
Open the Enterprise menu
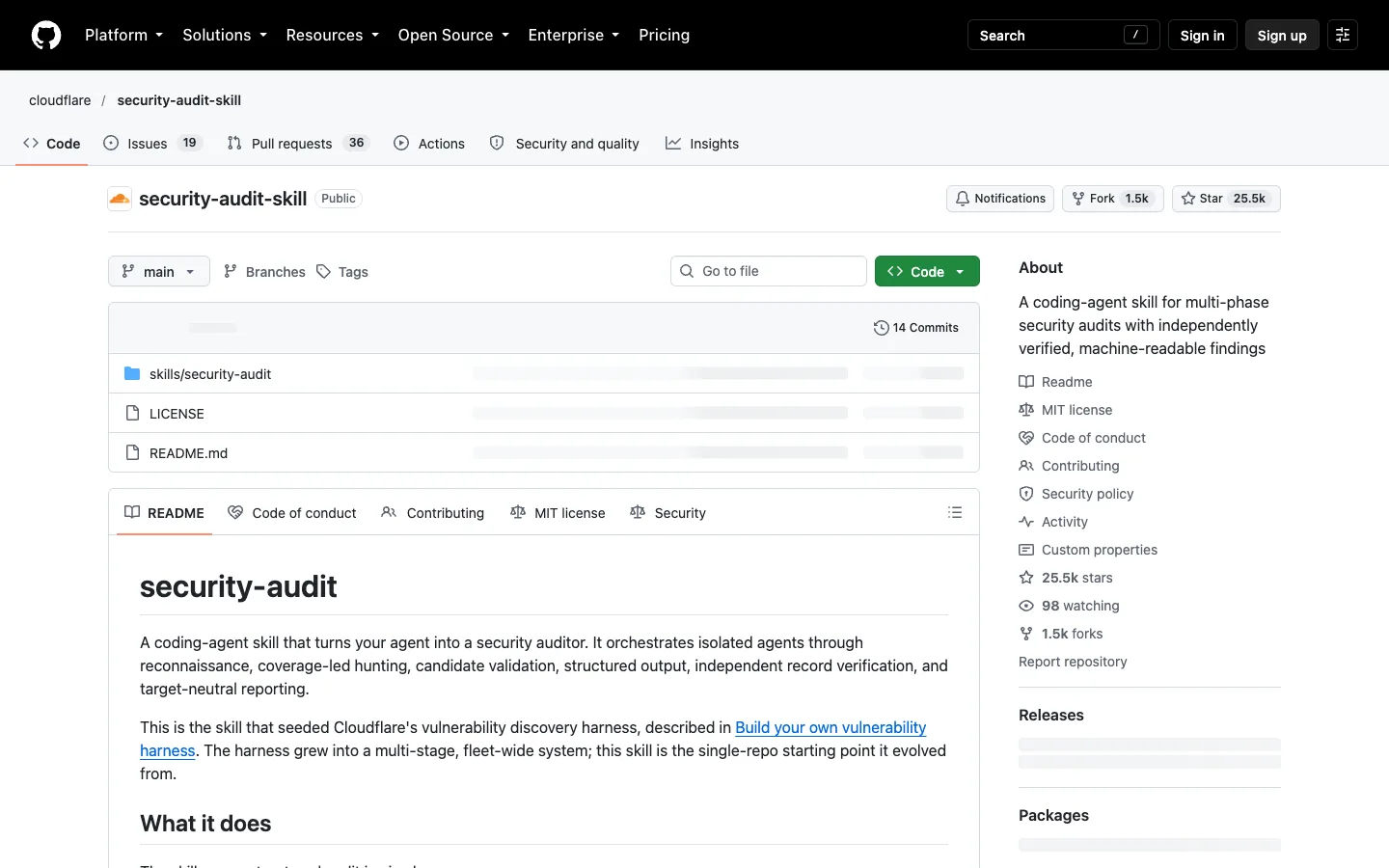[574, 35]
